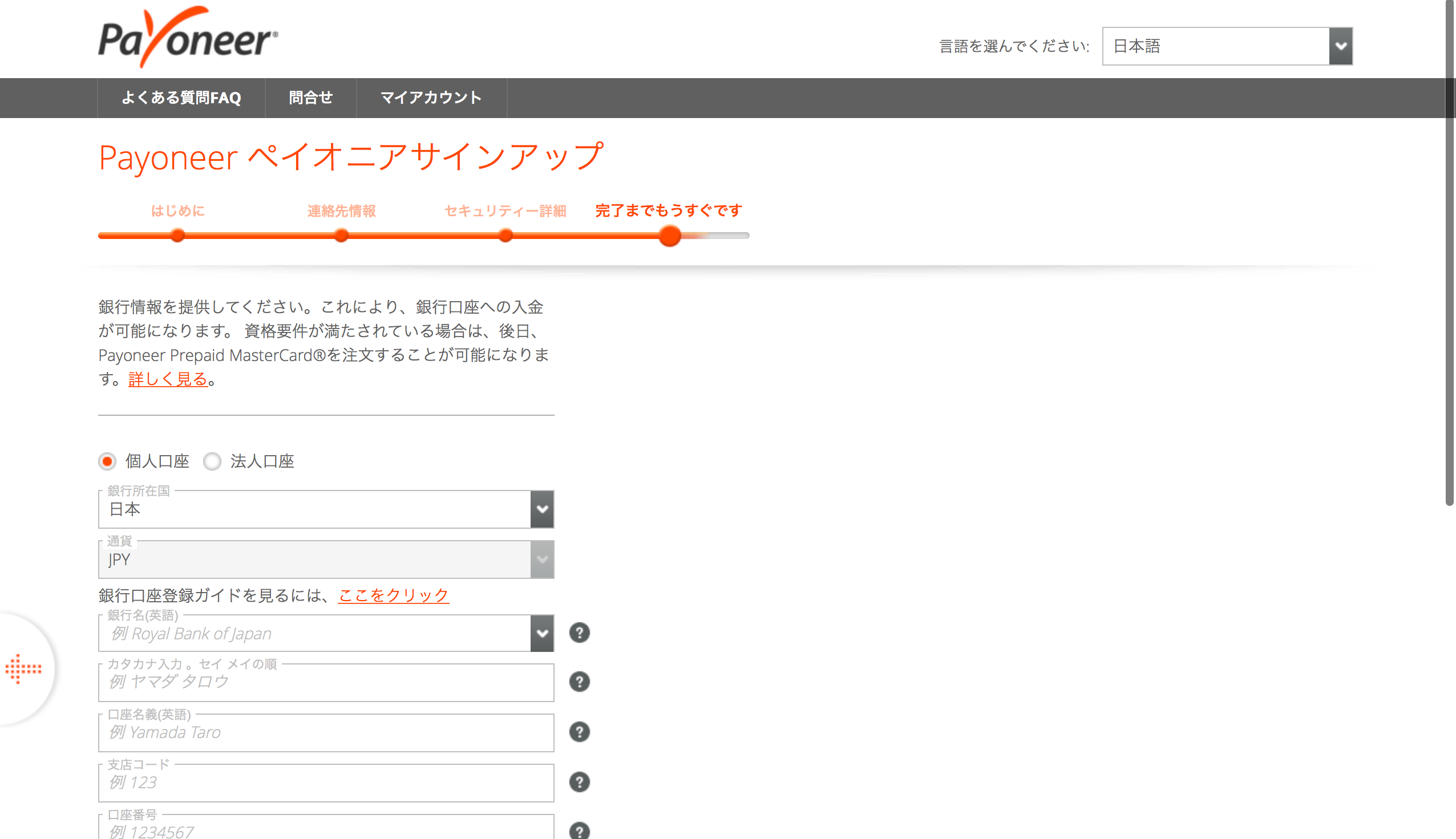
Task: Focus the 口座名義(英語) input field
Action: pyautogui.click(x=326, y=733)
